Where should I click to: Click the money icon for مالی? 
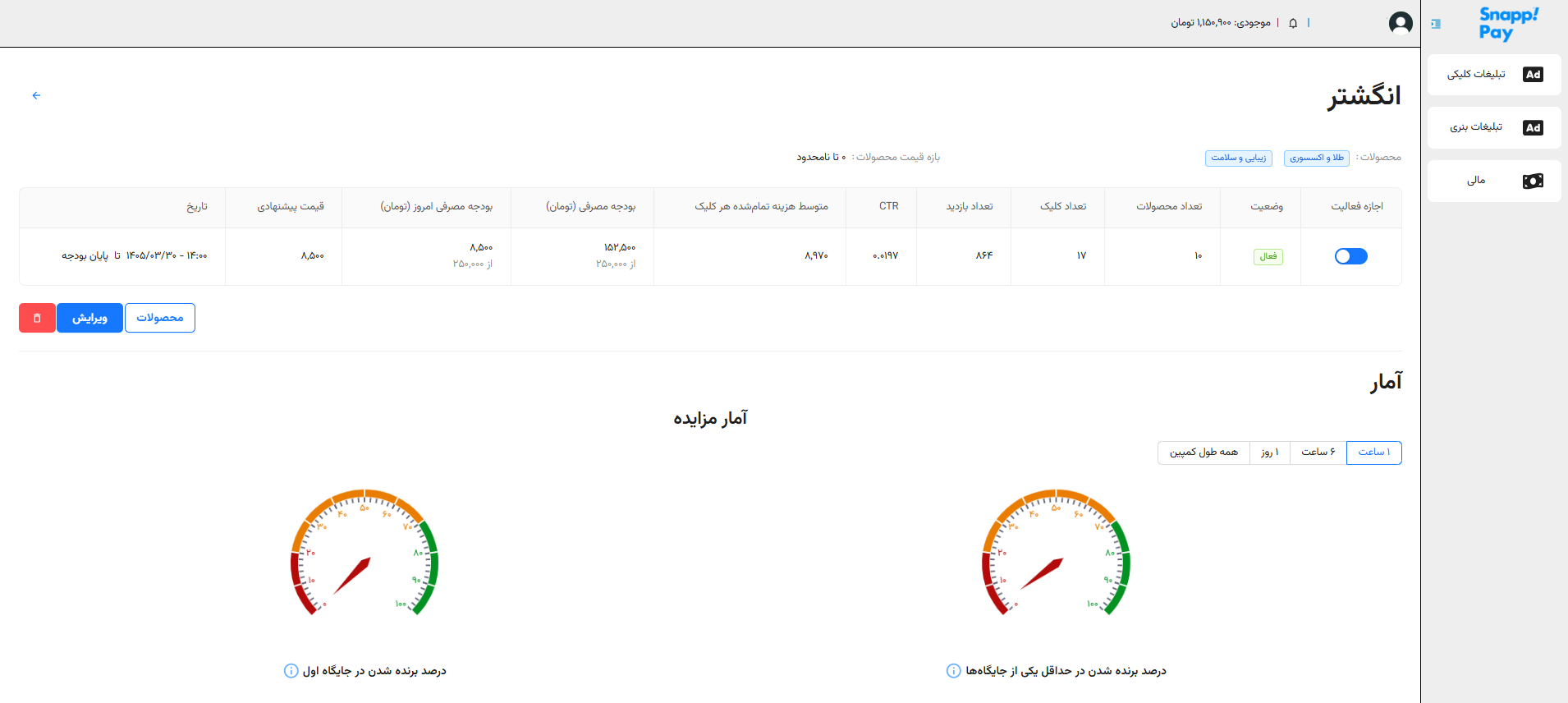click(1533, 181)
